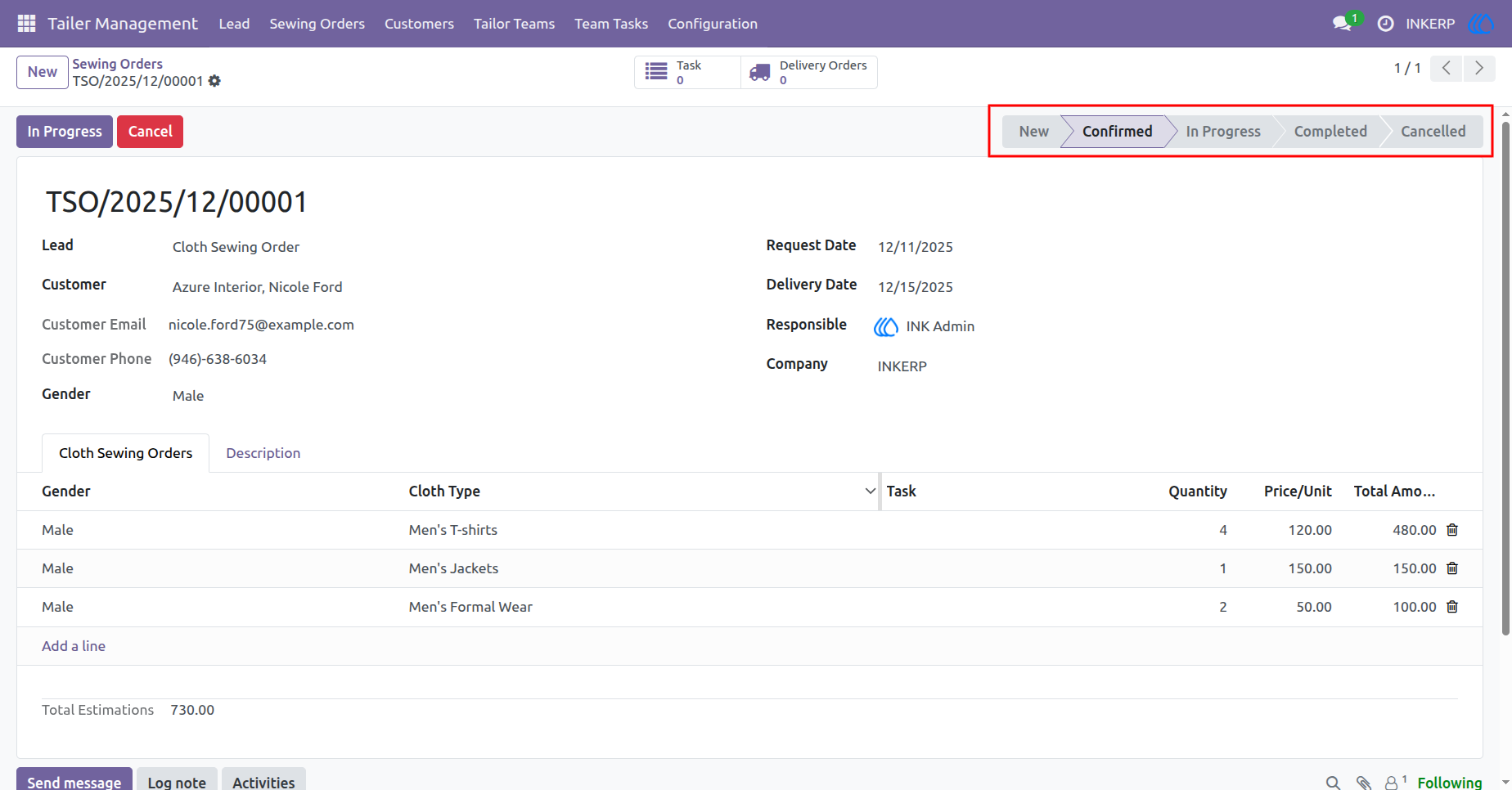The height and width of the screenshot is (790, 1512).
Task: Attach a file with paperclip icon
Action: pyautogui.click(x=1363, y=783)
